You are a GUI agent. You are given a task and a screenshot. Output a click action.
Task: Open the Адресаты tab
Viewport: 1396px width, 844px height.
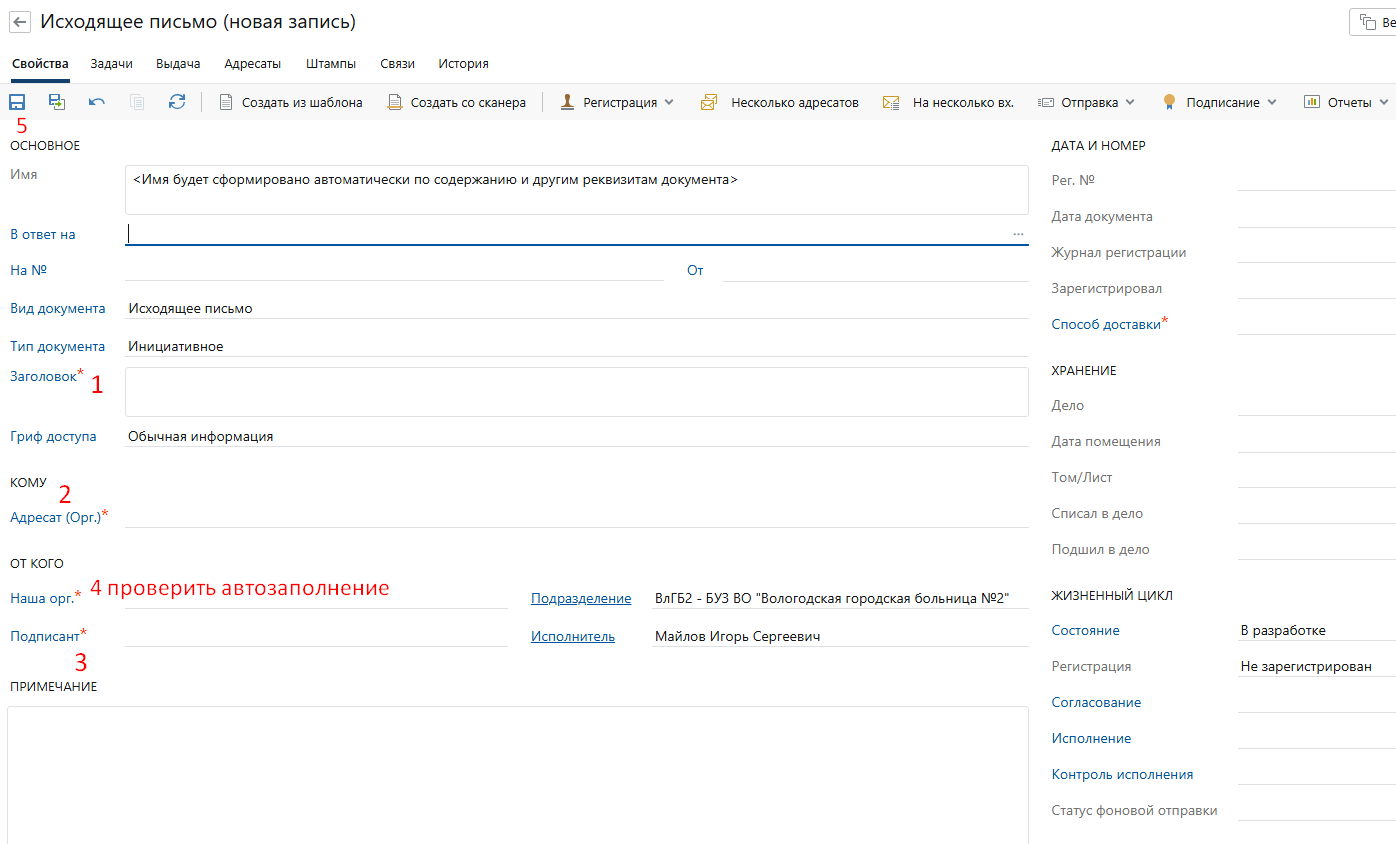(252, 64)
